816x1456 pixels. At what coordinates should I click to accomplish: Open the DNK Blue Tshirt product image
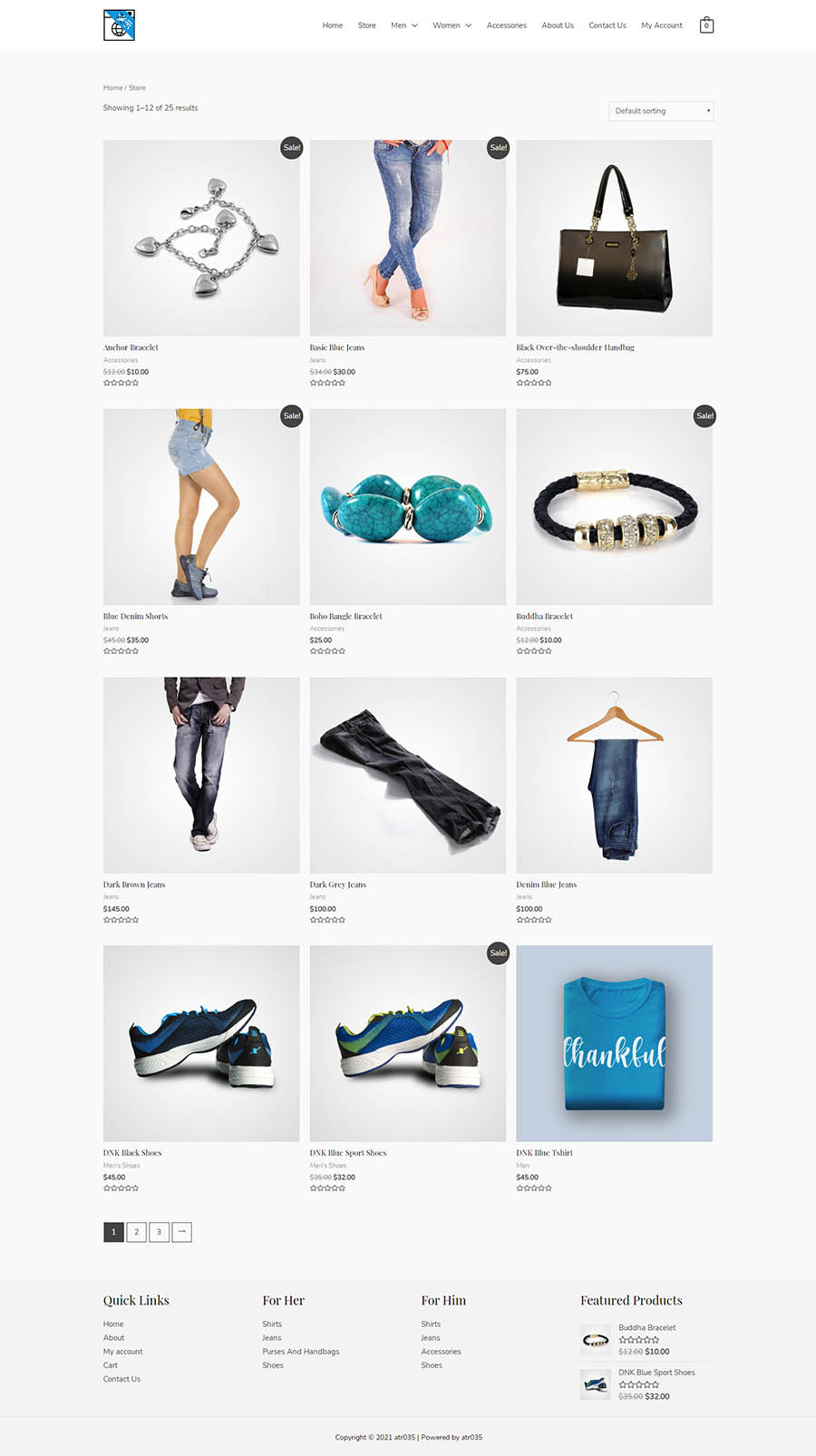pyautogui.click(x=615, y=1043)
